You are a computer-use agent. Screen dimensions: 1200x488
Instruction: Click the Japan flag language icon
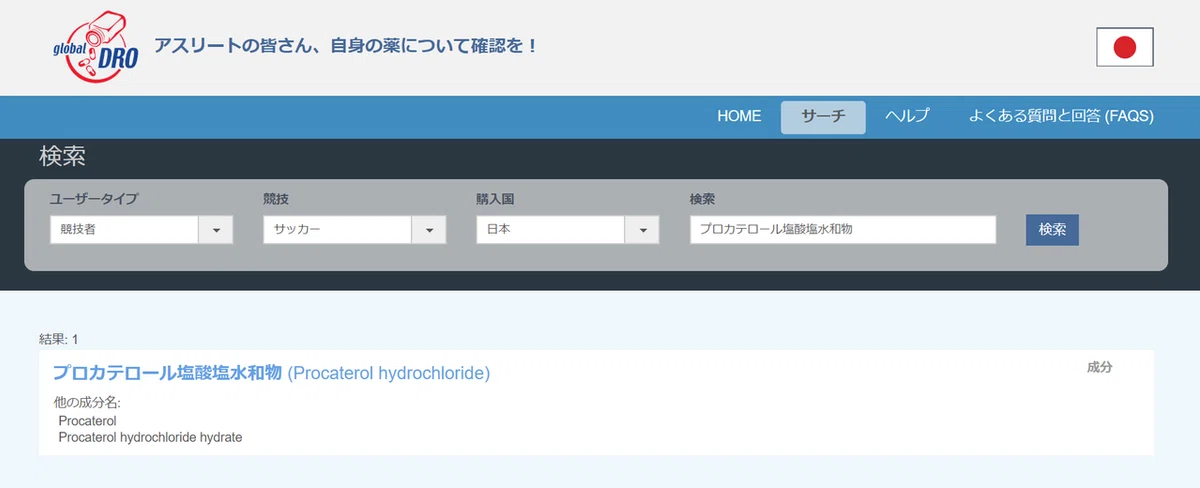1125,47
